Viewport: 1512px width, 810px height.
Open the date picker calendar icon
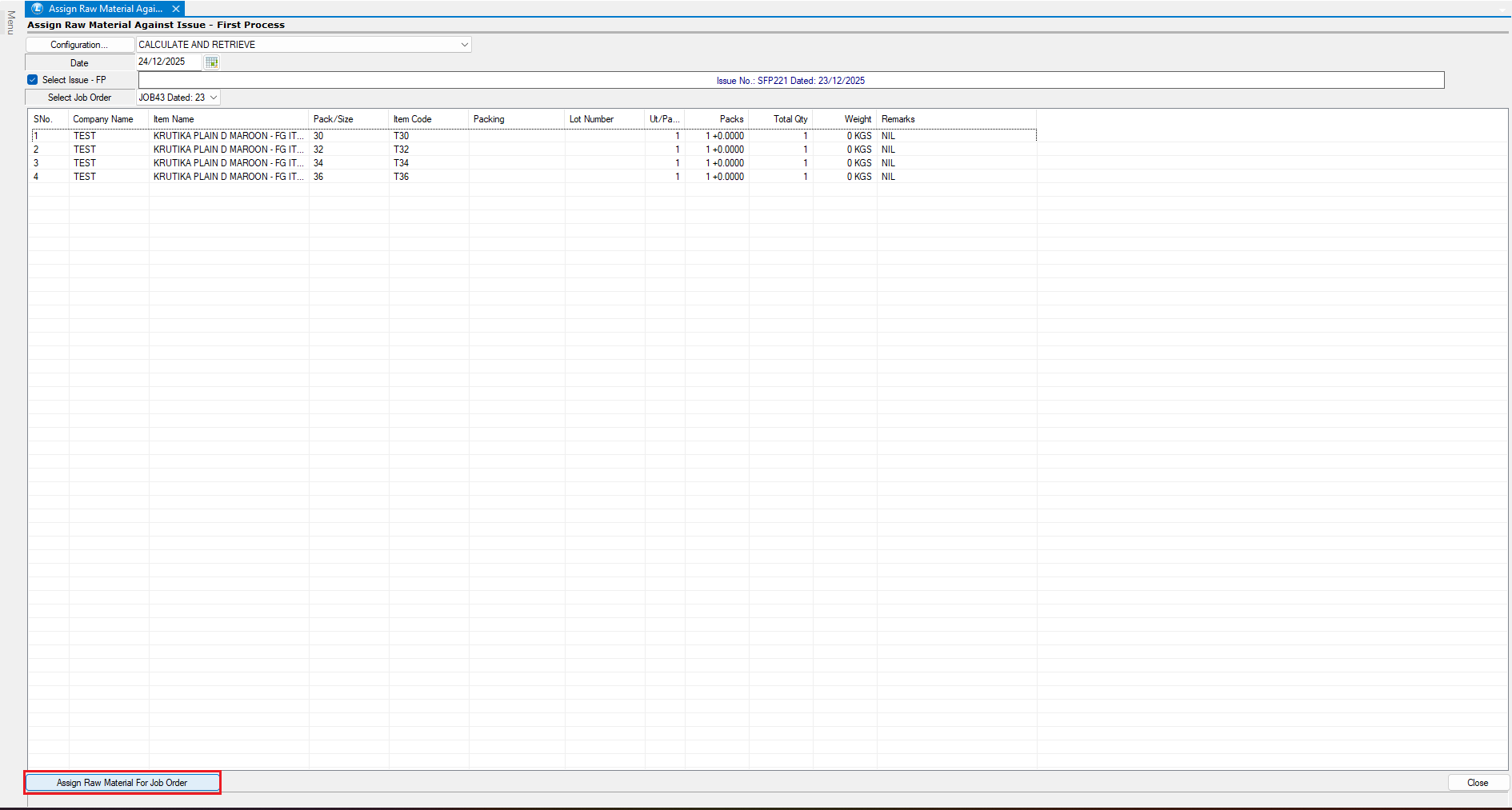tap(211, 62)
